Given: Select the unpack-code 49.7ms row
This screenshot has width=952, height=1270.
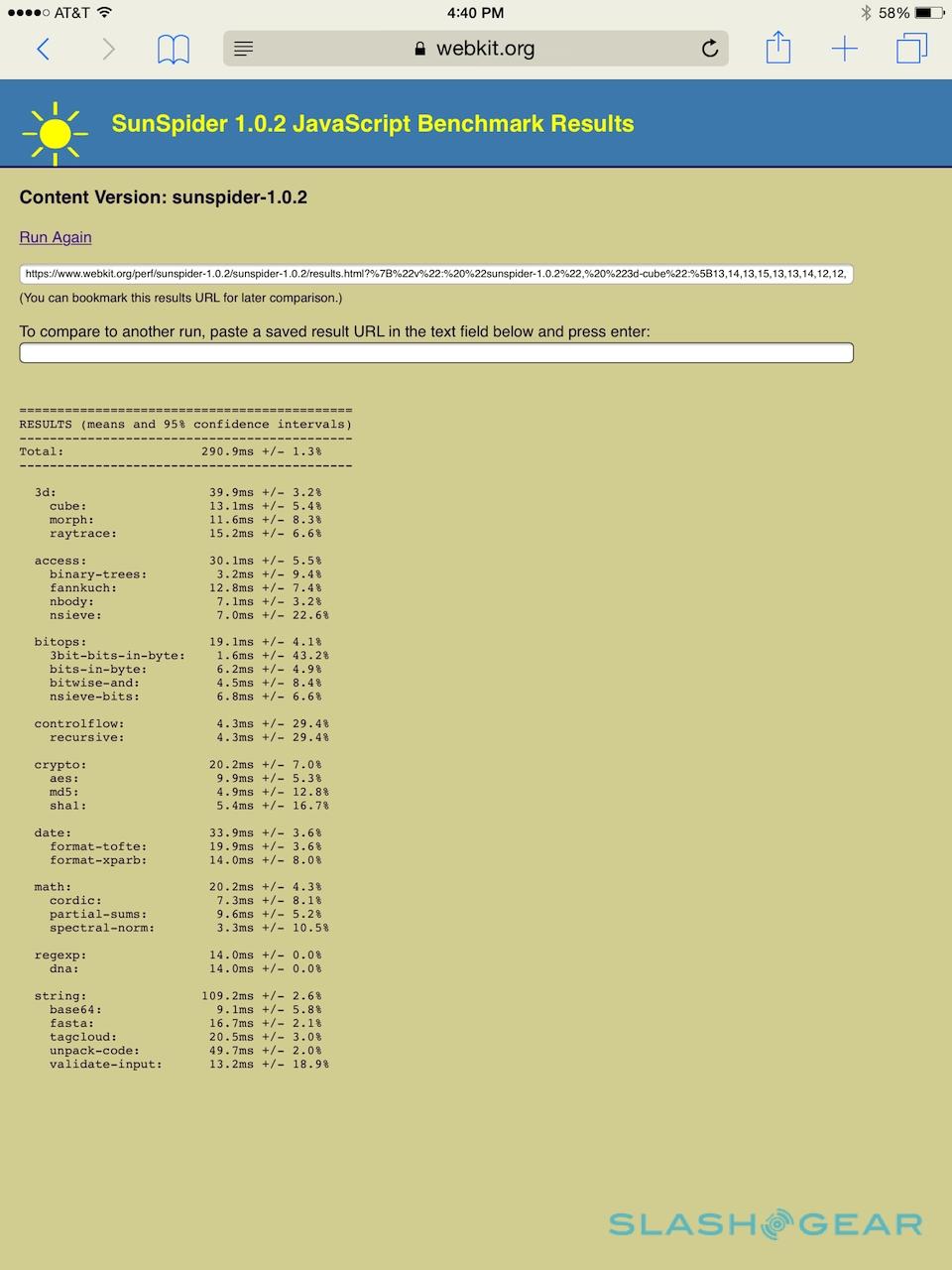Looking at the screenshot, I should [x=185, y=1052].
